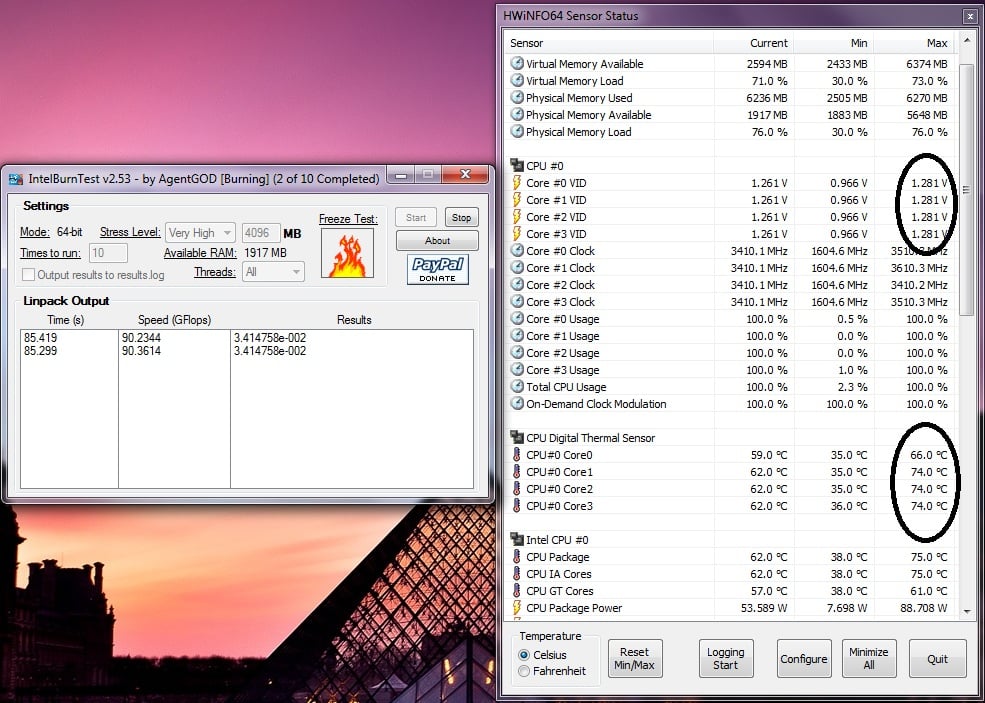Click the Physical Memory Load sensor icon
The width and height of the screenshot is (985, 703).
coord(517,131)
